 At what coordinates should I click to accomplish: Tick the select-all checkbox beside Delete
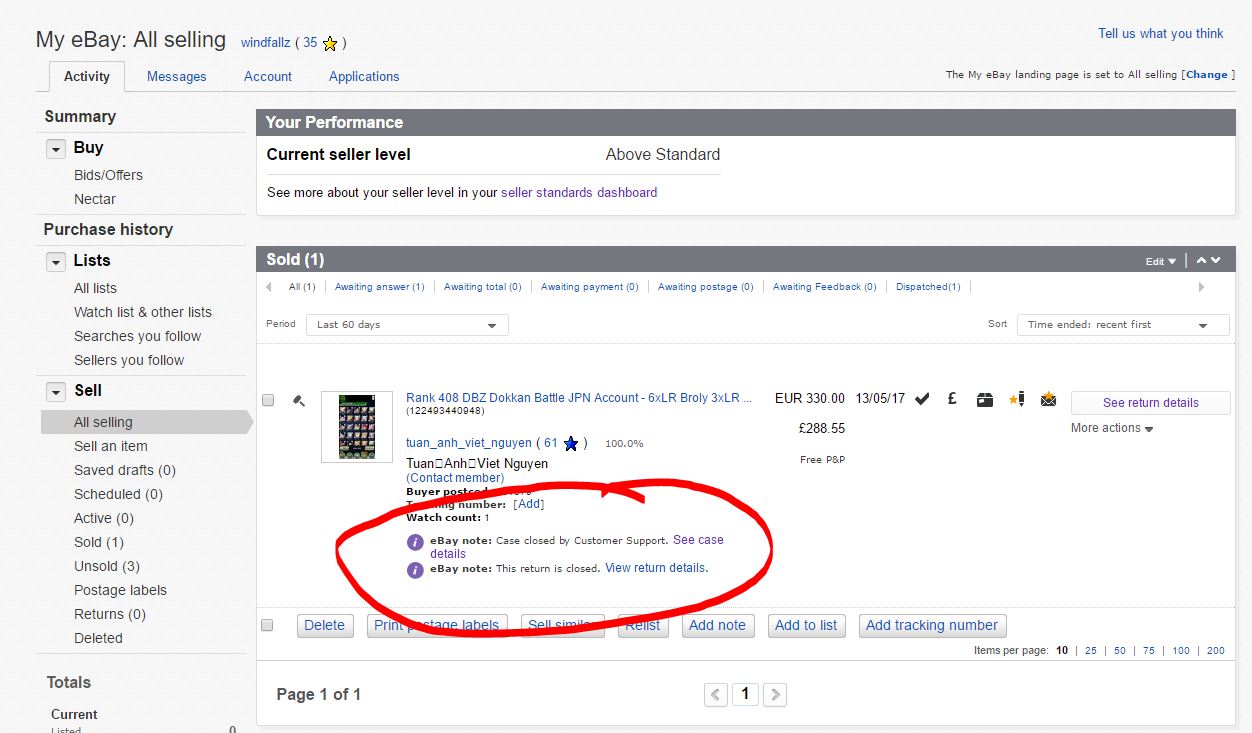click(267, 625)
